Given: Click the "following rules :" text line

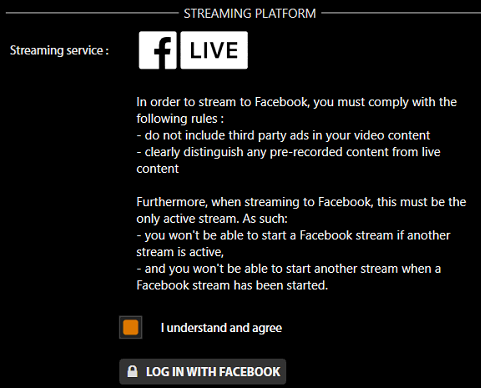Looking at the screenshot, I should click(x=180, y=119).
